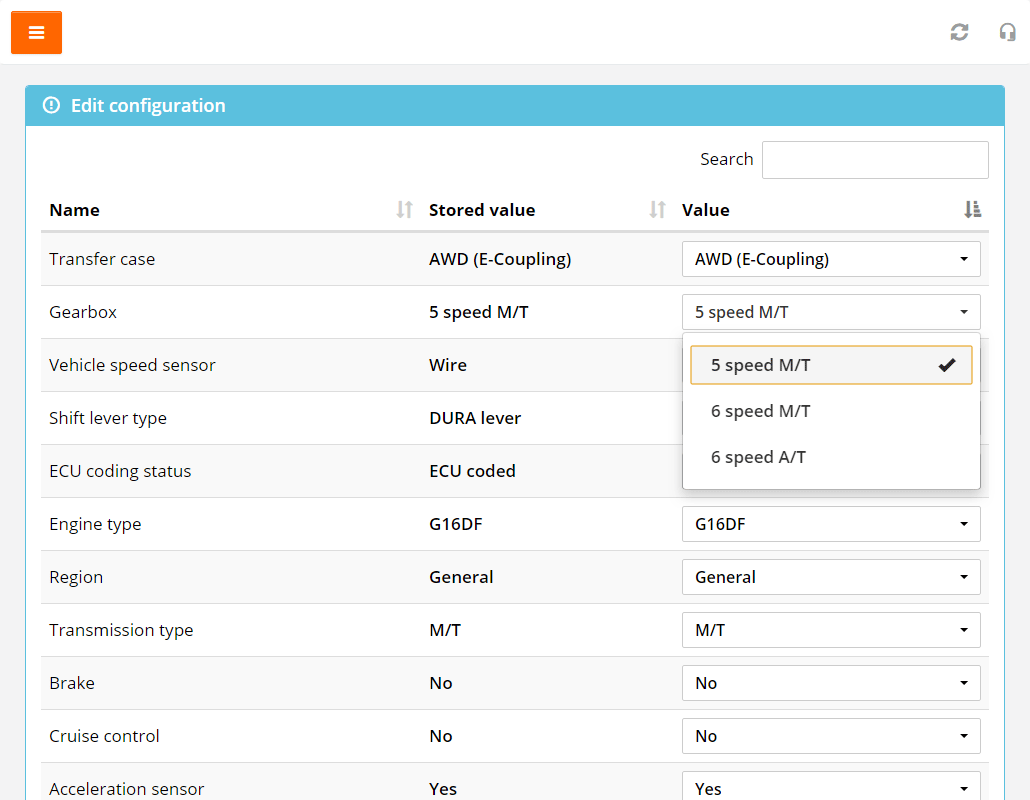Sort by Value column icon
Image resolution: width=1030 pixels, height=800 pixels.
(972, 210)
